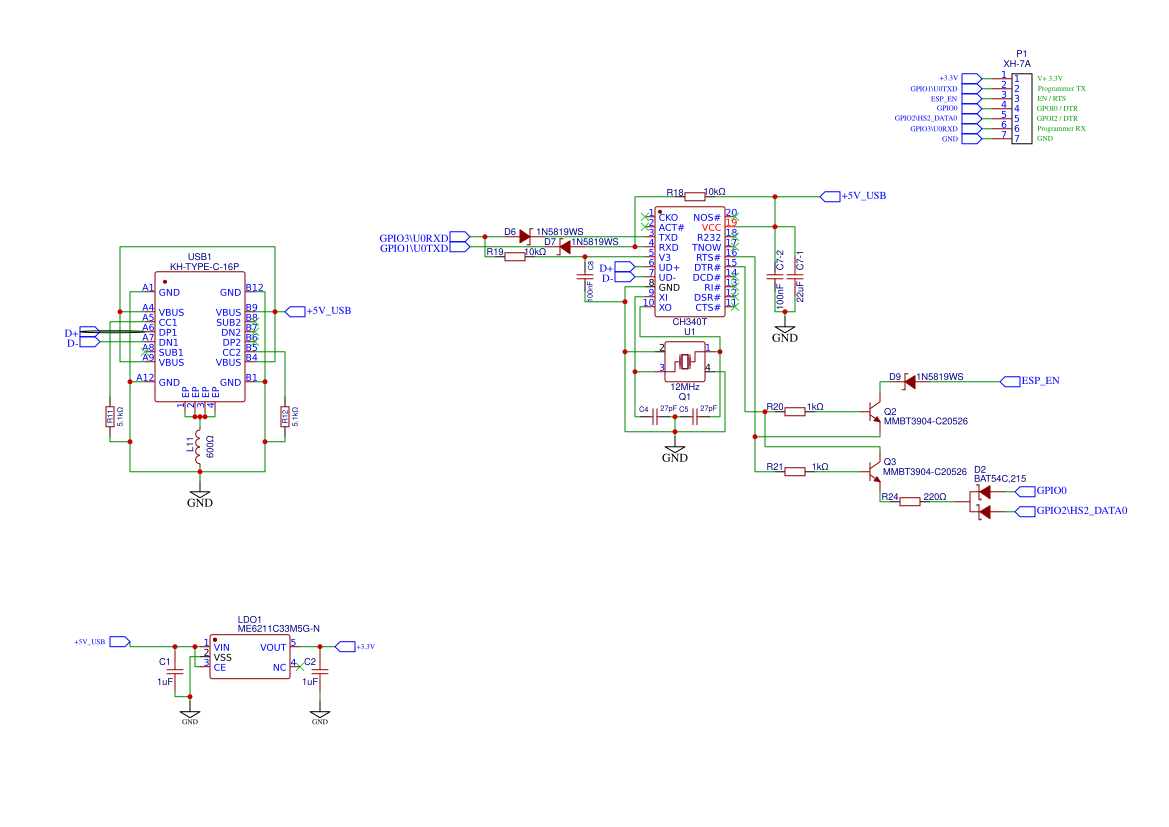Image resolution: width=1169 pixels, height=827 pixels.
Task: Click the +5V_USB net port next to R18
Action: point(854,196)
